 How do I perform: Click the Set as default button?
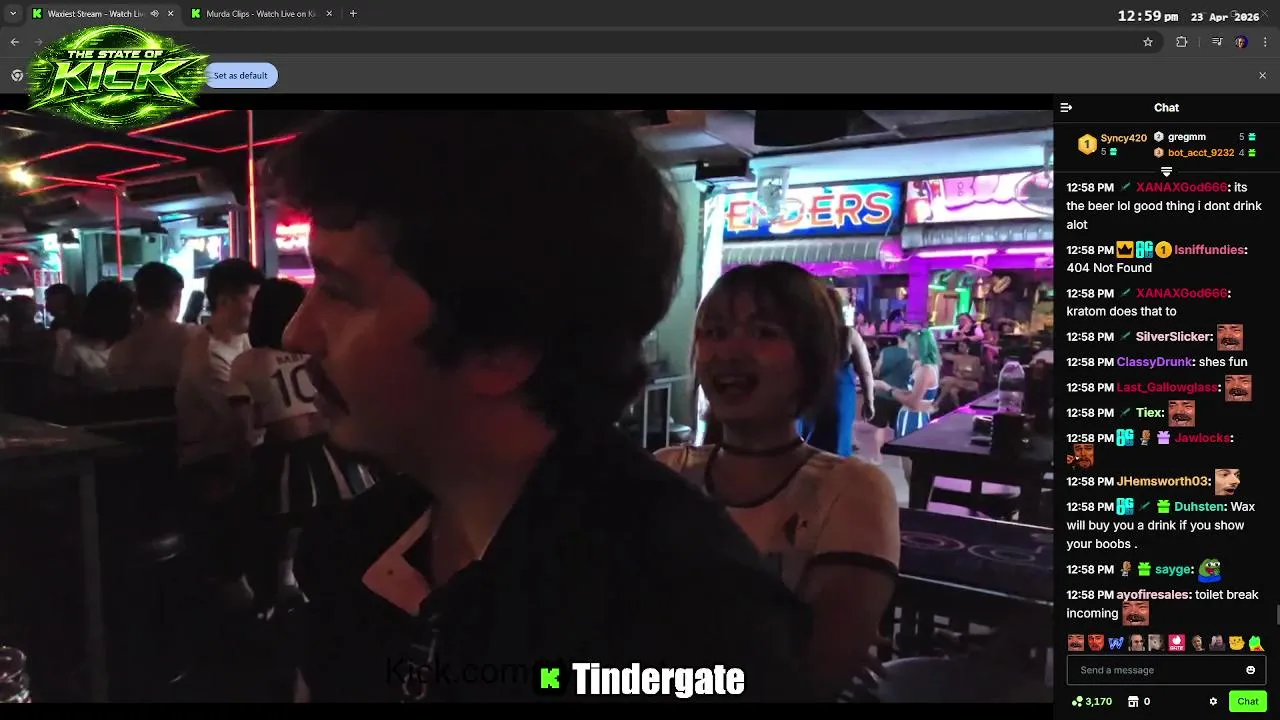pos(241,75)
